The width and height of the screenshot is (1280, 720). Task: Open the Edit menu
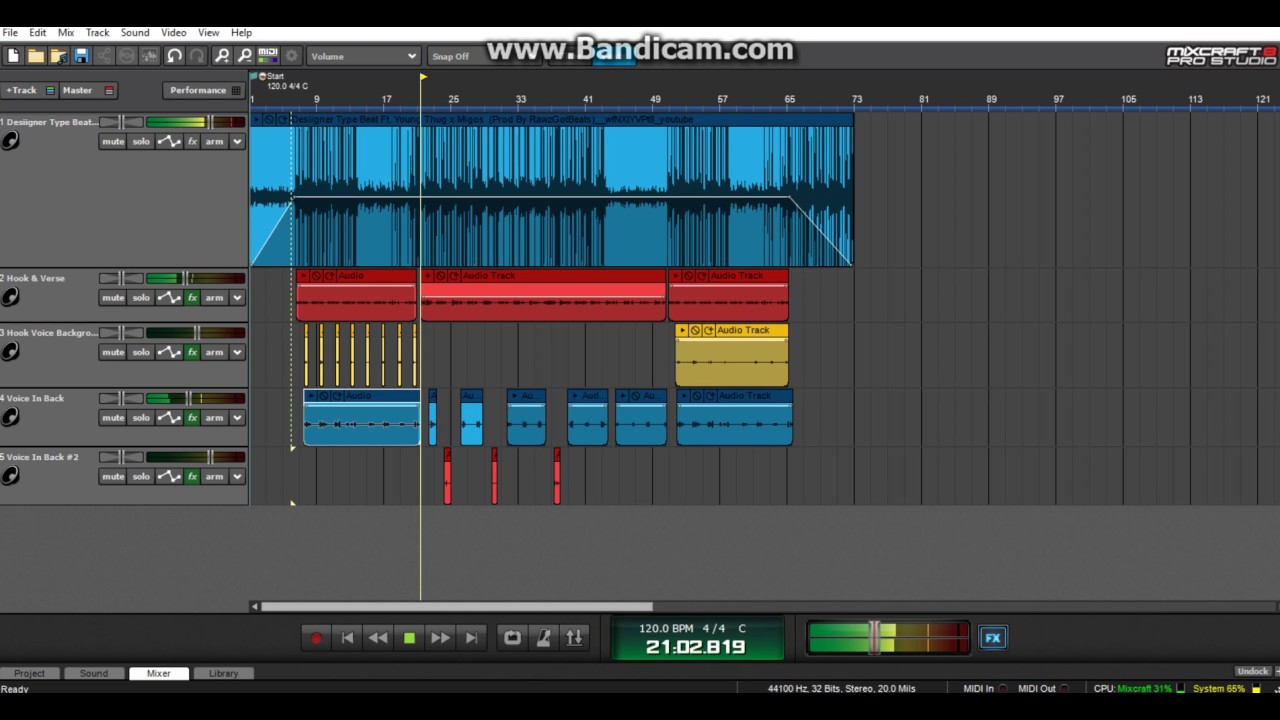click(x=37, y=32)
